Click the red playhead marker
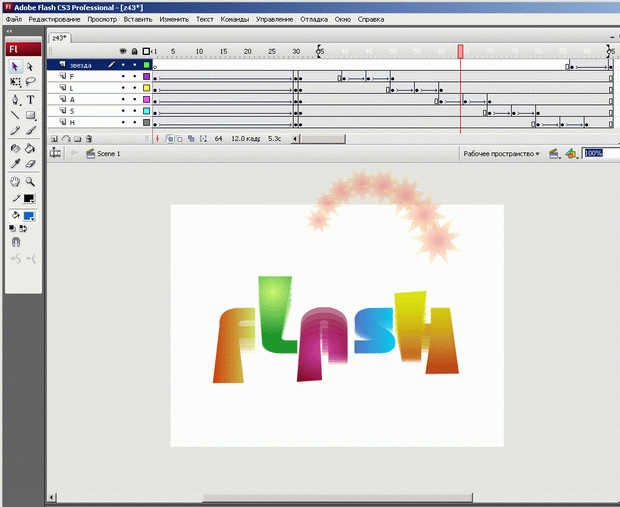620x507 pixels. point(460,51)
